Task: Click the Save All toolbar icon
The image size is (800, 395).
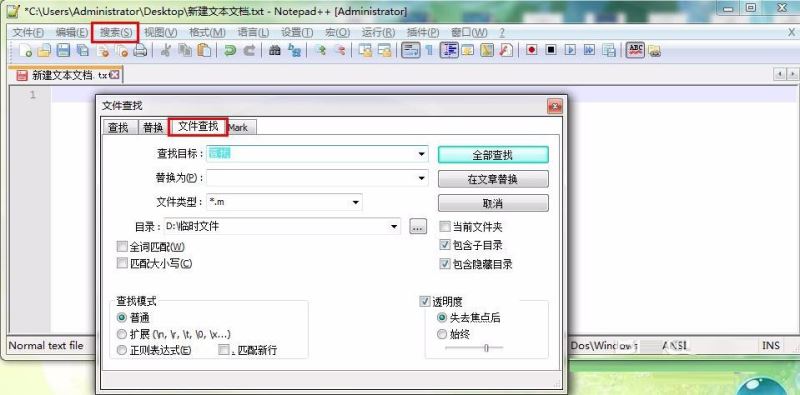Action: (x=83, y=51)
